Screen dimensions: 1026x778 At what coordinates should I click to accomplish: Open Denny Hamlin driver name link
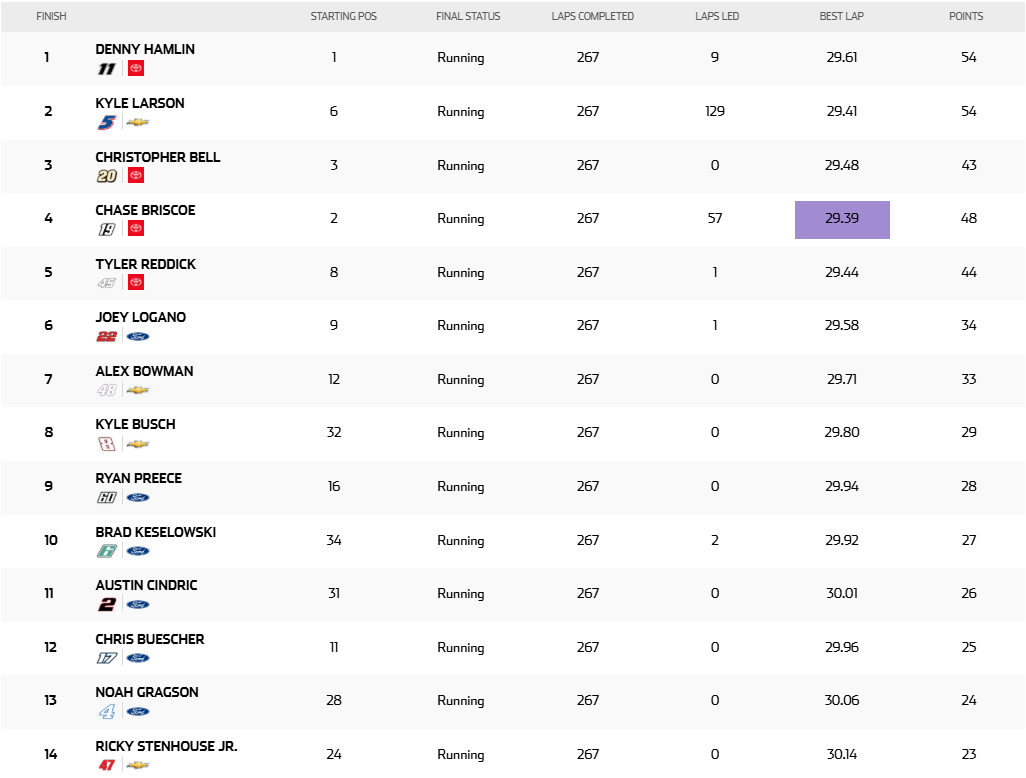tap(145, 49)
